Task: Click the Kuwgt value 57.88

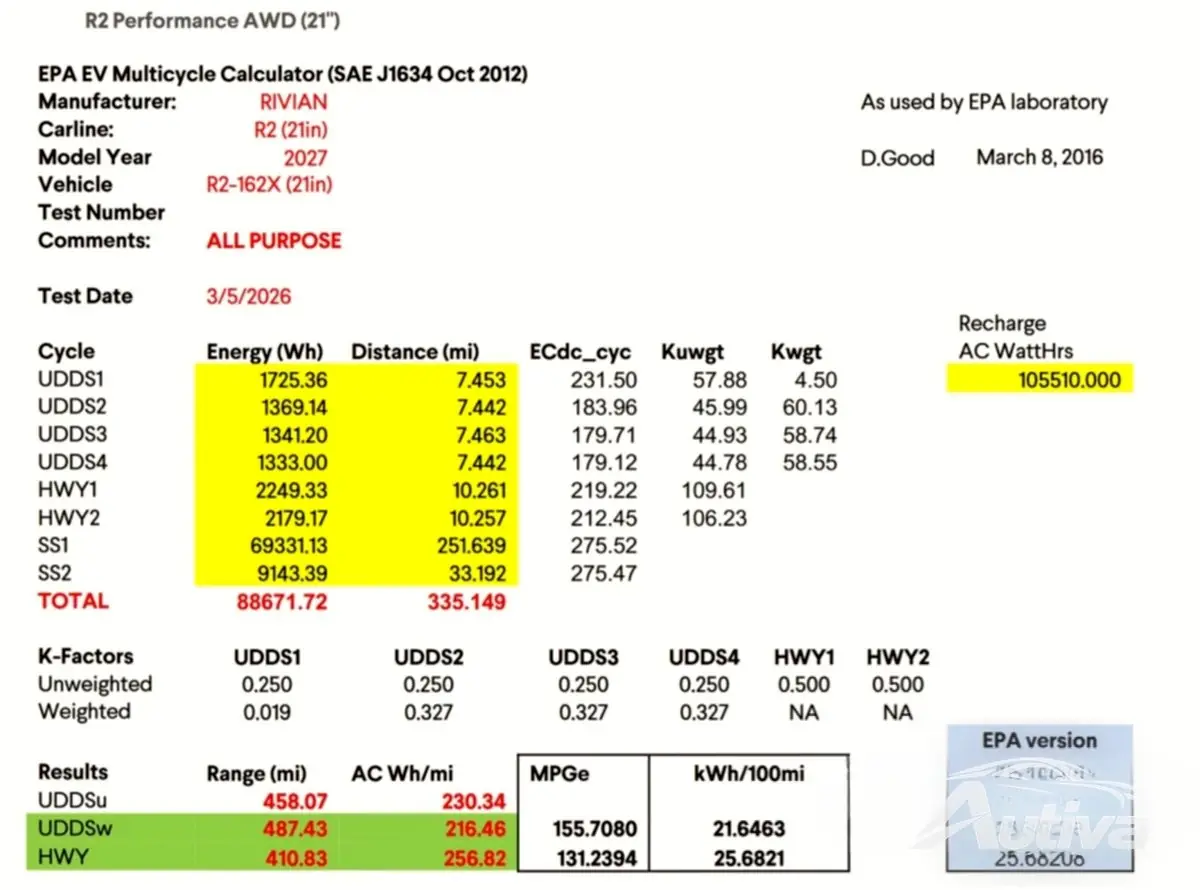Action: point(719,380)
